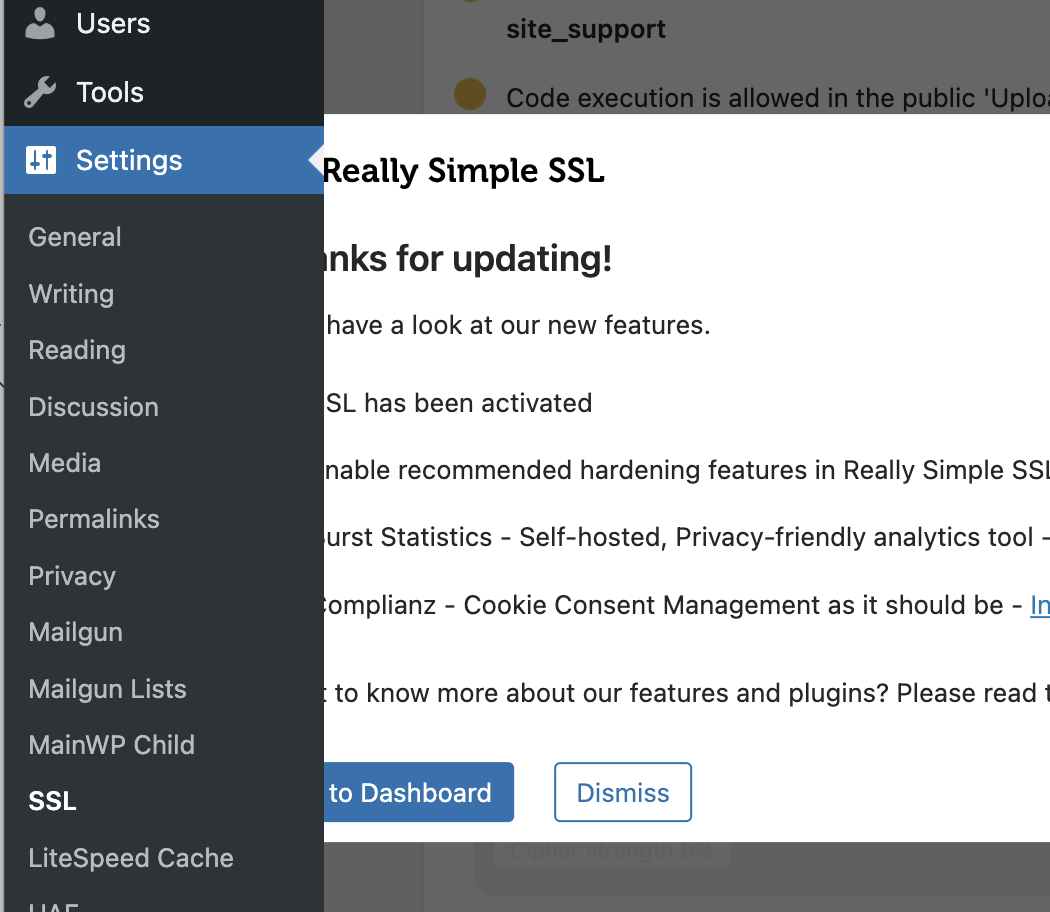Select the Tools wrench icon
This screenshot has height=912, width=1050.
tap(40, 91)
